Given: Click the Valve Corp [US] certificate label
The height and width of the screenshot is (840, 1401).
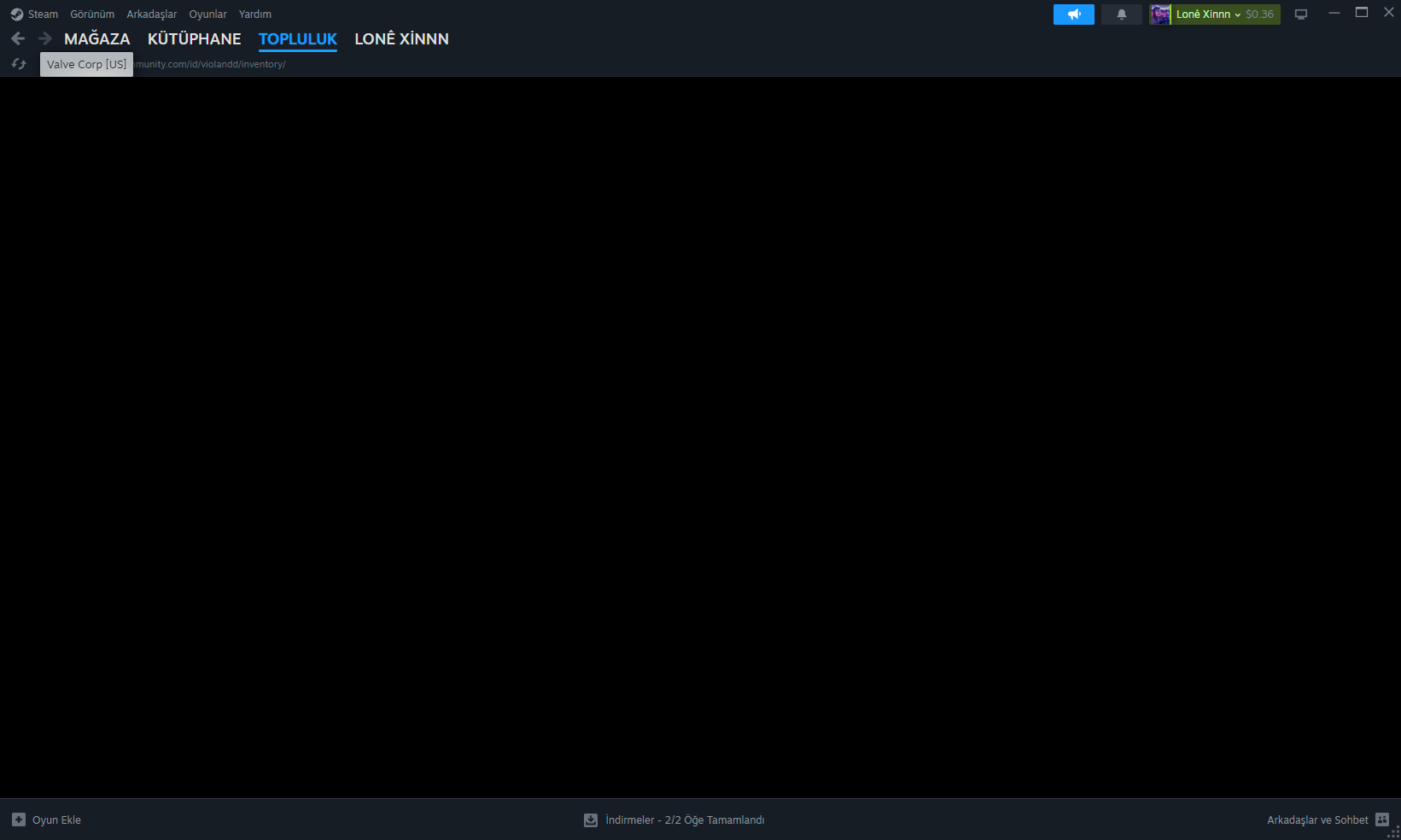Looking at the screenshot, I should [x=86, y=64].
